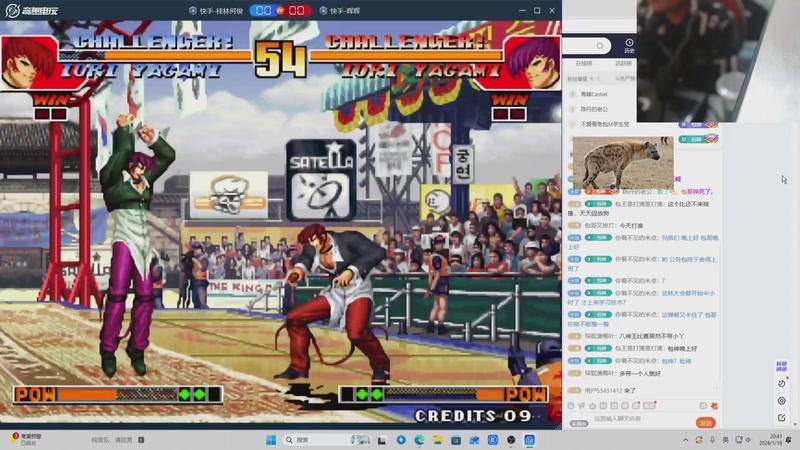Open the target settings icon in sidebar
Viewport: 800px width, 450px height.
[782, 401]
